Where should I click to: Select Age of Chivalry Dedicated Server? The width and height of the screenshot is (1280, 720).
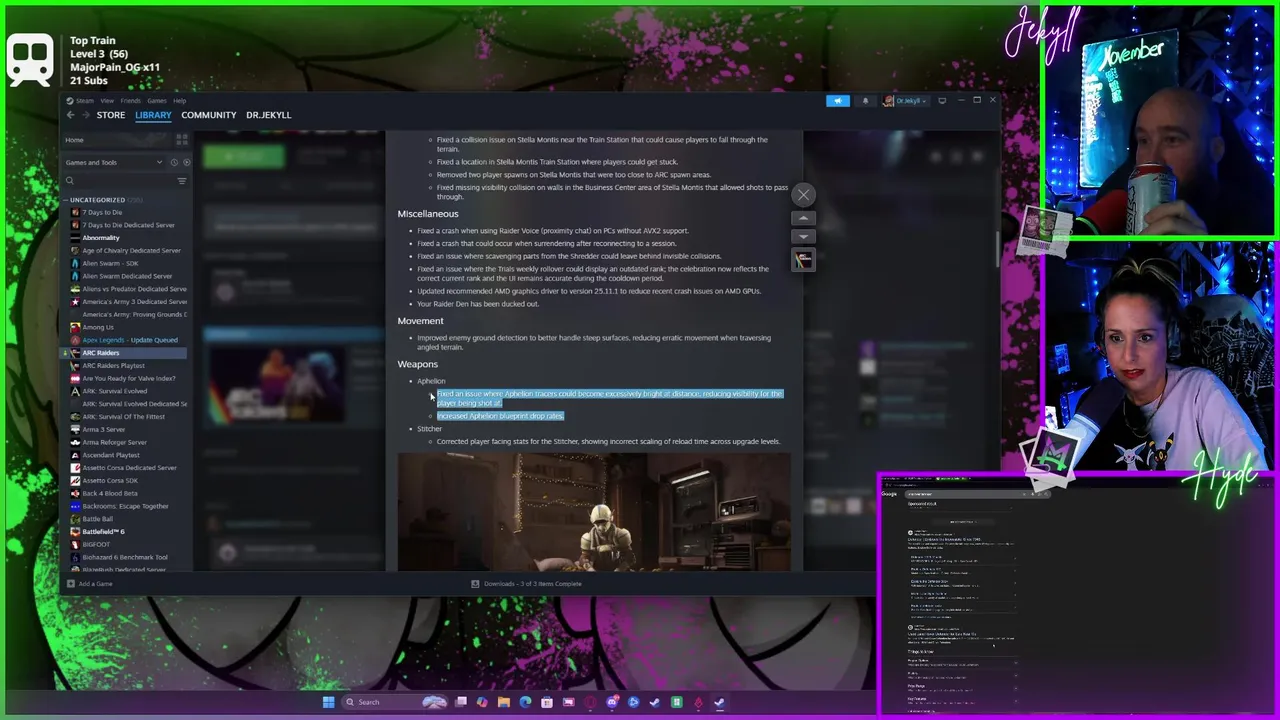click(x=131, y=251)
